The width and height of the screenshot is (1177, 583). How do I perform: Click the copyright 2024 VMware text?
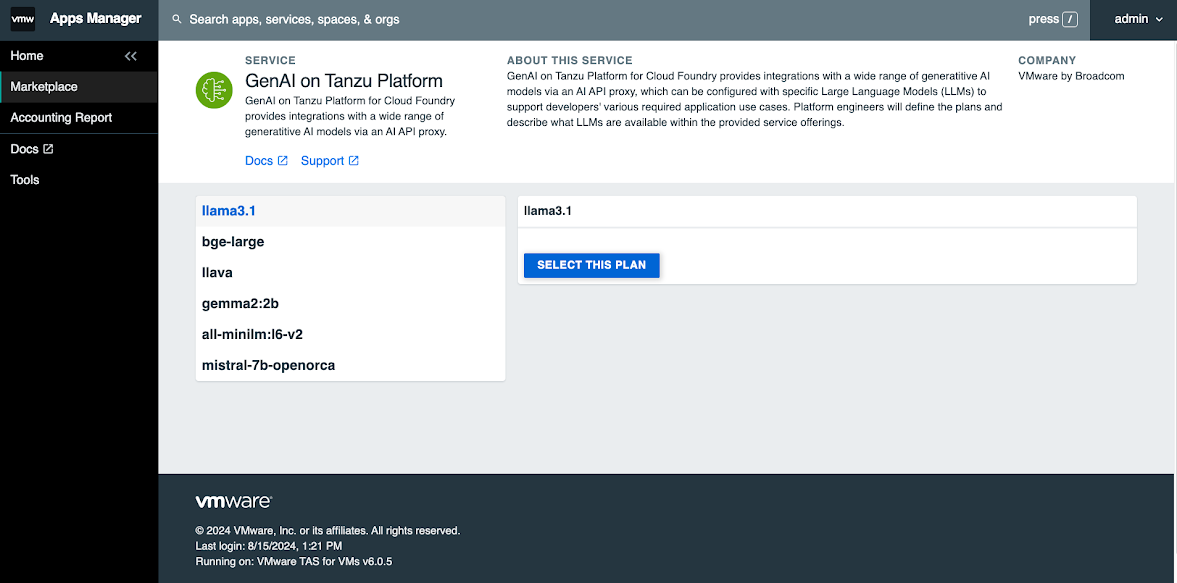click(x=327, y=530)
